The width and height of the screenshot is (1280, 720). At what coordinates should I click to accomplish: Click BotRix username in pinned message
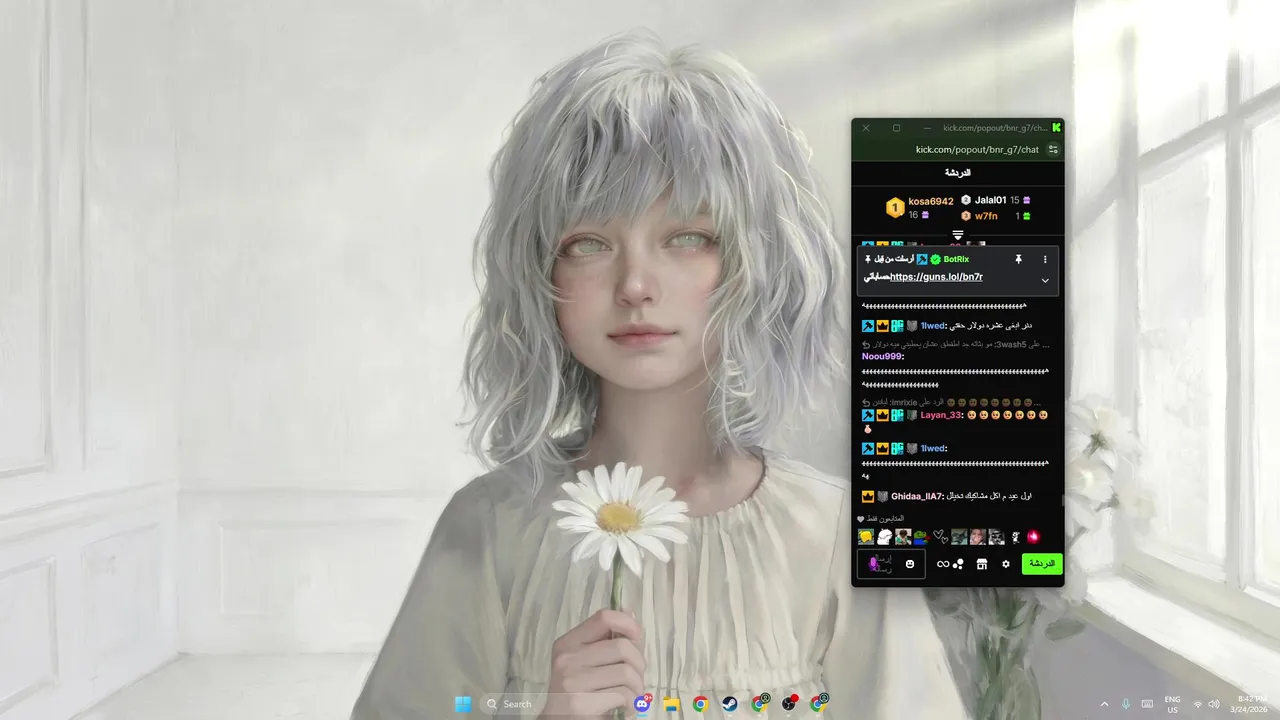coord(956,259)
